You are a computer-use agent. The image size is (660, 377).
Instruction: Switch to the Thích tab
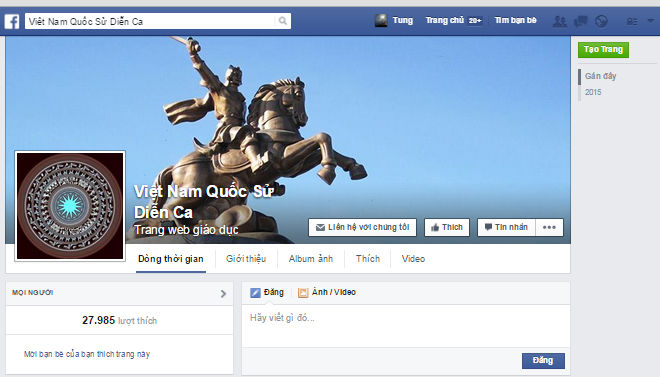pyautogui.click(x=368, y=259)
